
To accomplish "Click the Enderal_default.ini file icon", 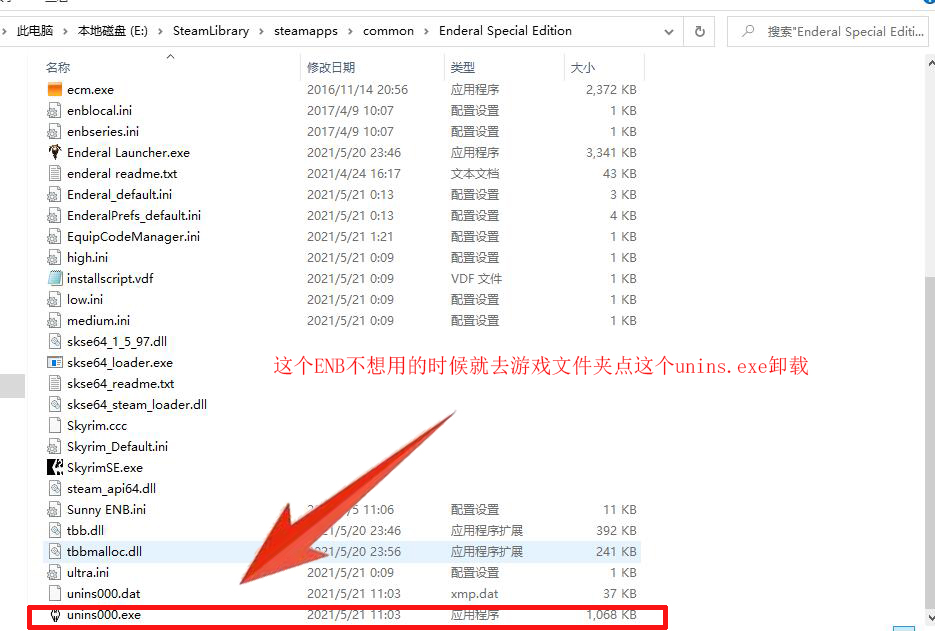I will (x=54, y=194).
